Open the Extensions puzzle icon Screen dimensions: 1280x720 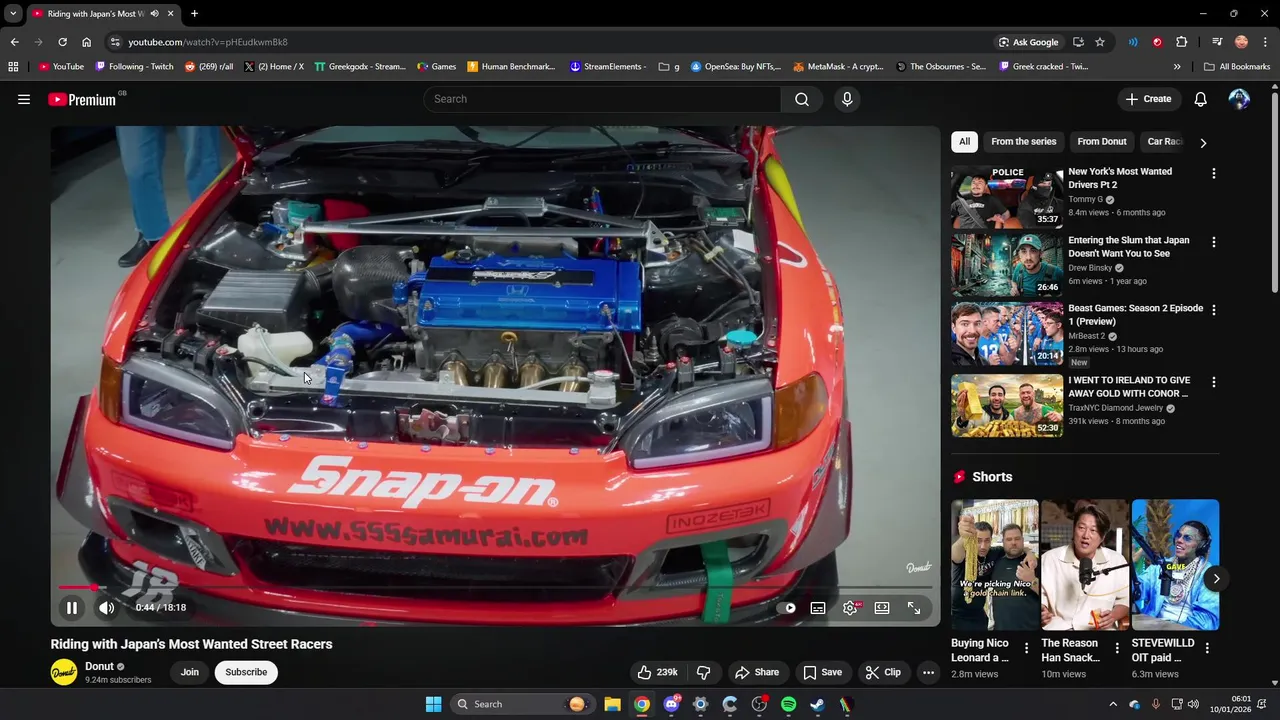1182,42
